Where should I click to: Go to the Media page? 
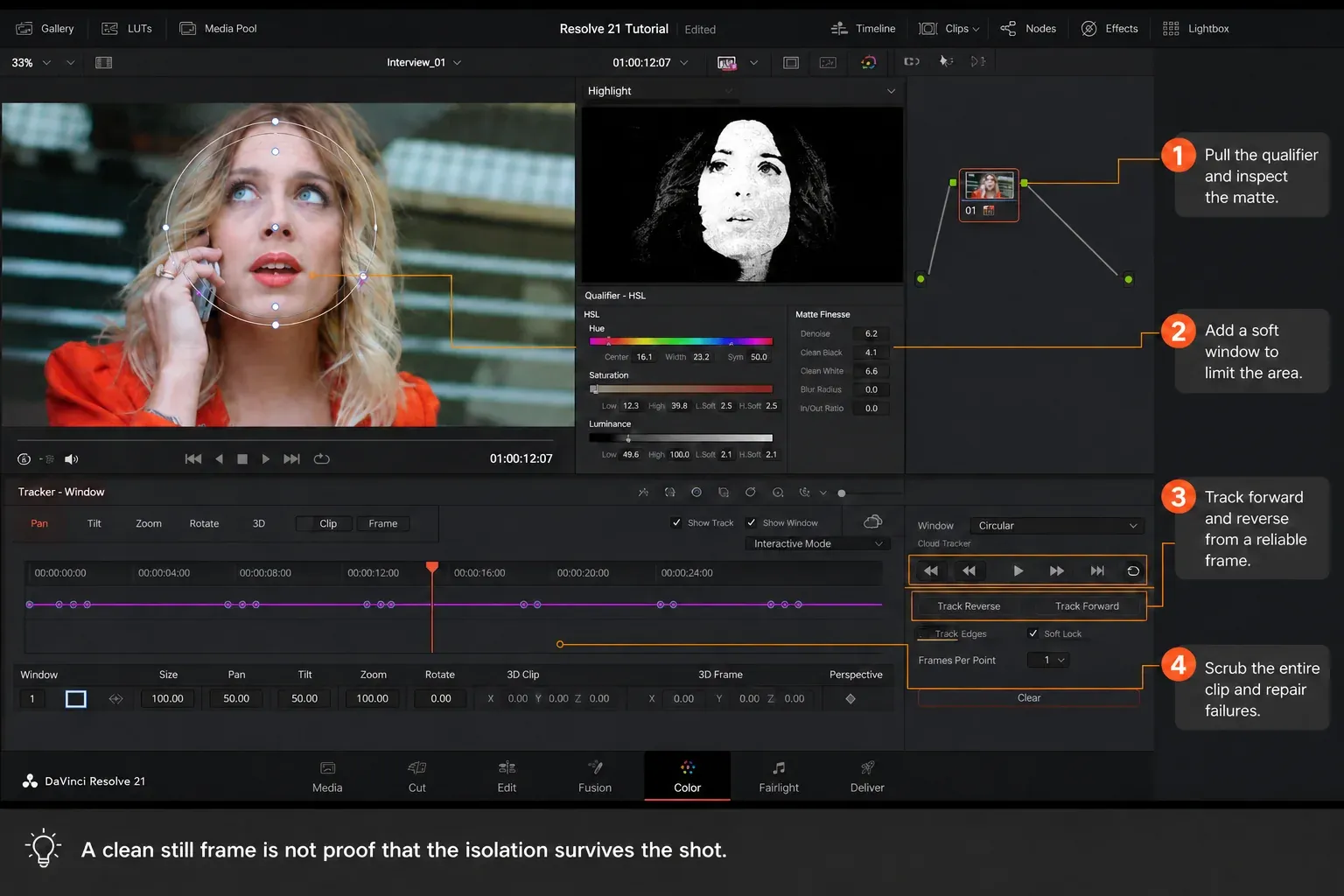pos(327,776)
